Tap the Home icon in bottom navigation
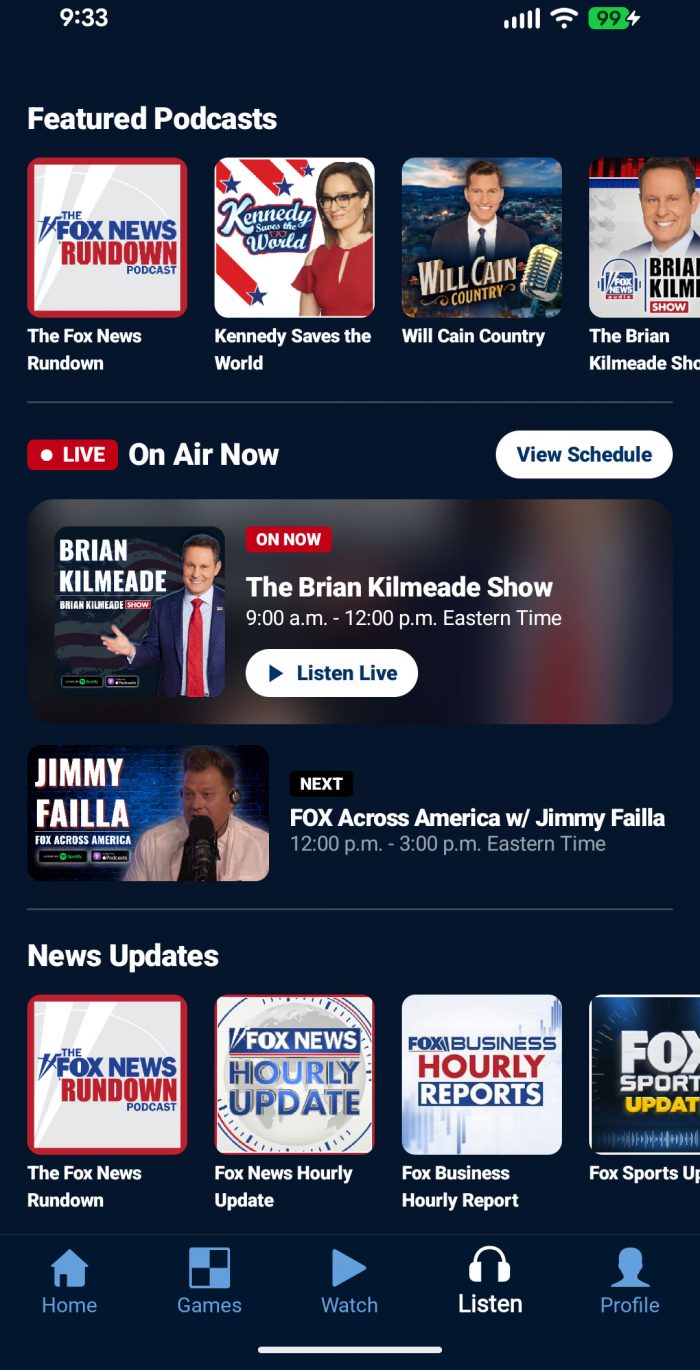The image size is (700, 1370). coord(69,1268)
